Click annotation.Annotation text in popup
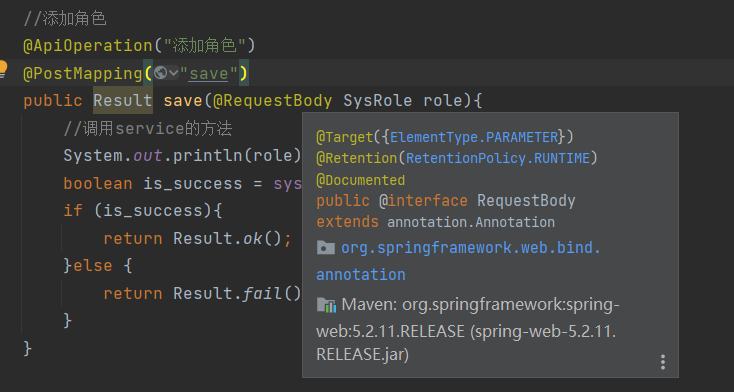The height and width of the screenshot is (392, 734). (471, 222)
